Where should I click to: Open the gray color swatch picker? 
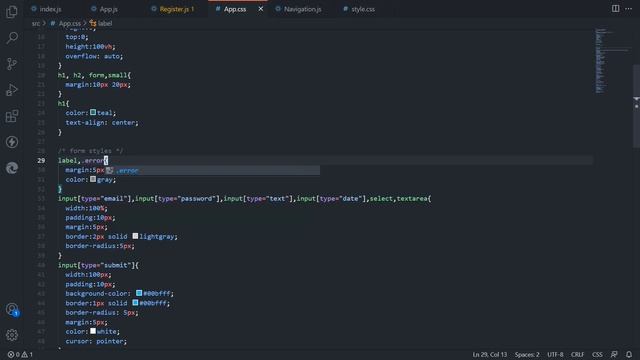(93, 179)
